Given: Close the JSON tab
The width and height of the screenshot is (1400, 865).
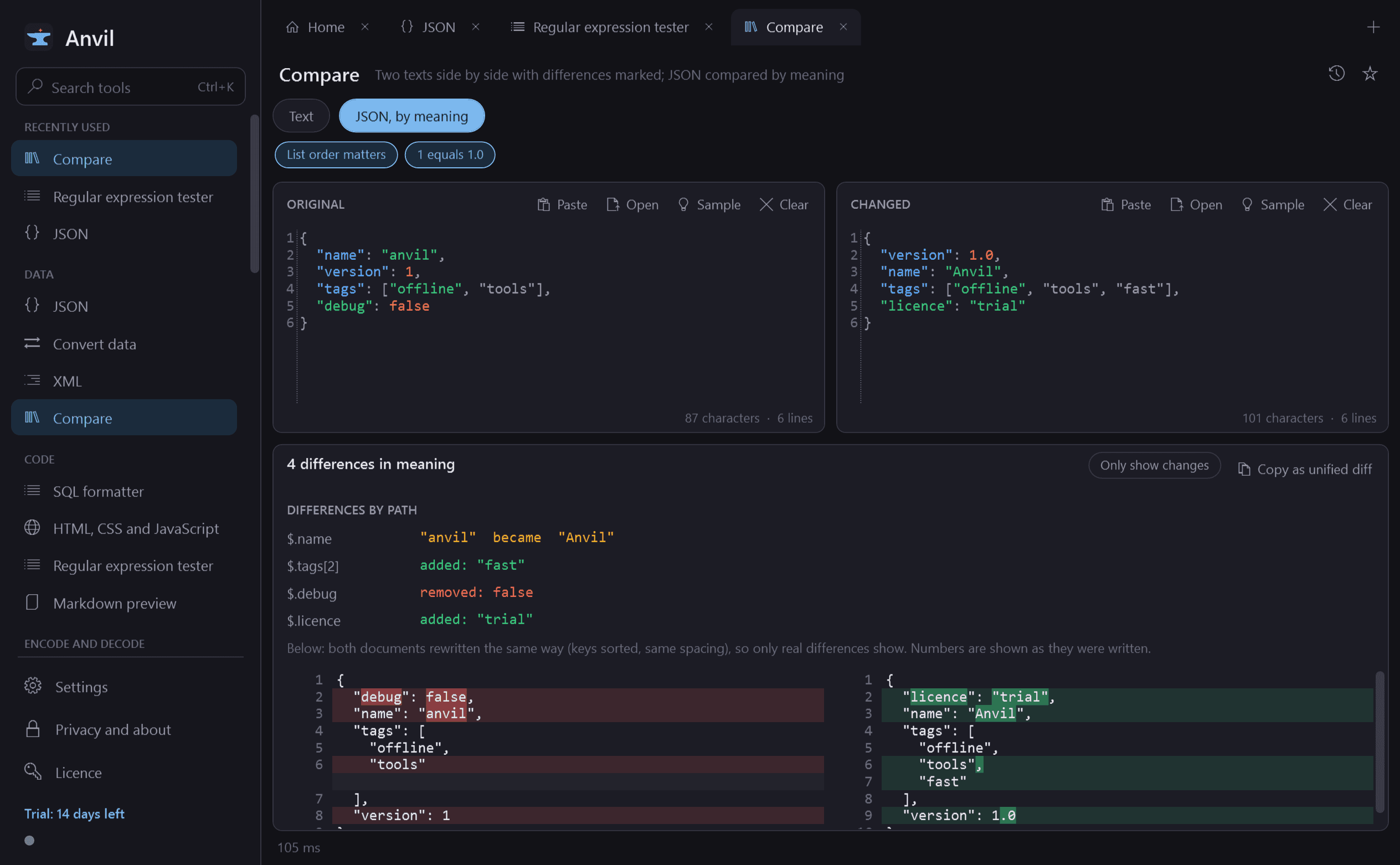Looking at the screenshot, I should tap(475, 27).
